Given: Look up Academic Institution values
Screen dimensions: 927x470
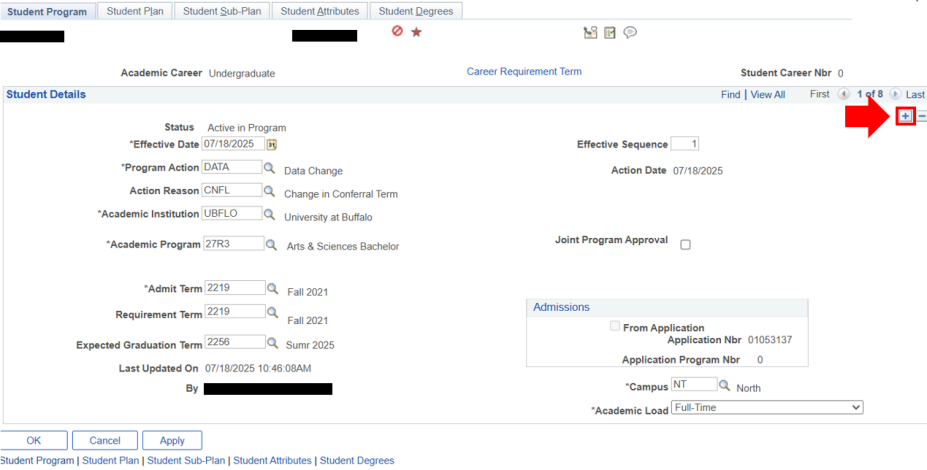Looking at the screenshot, I should [270, 214].
